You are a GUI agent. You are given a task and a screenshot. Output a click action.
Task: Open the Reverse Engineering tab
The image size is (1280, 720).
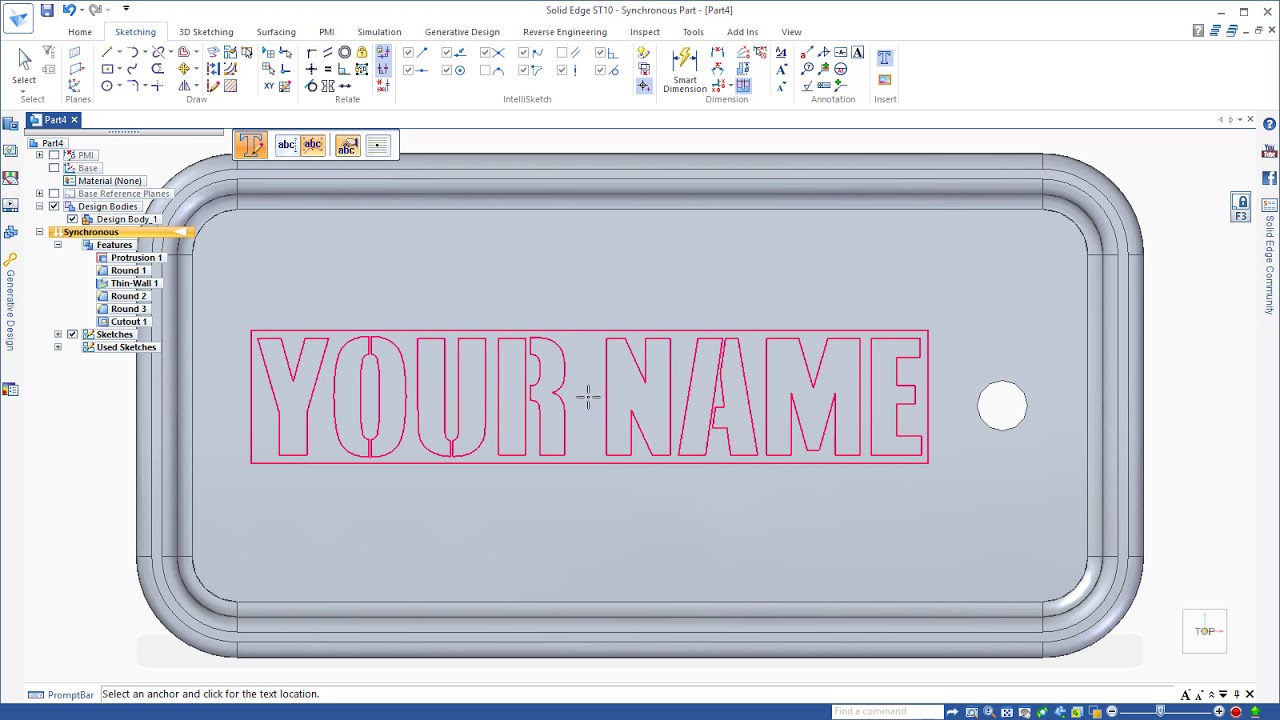[x=565, y=32]
